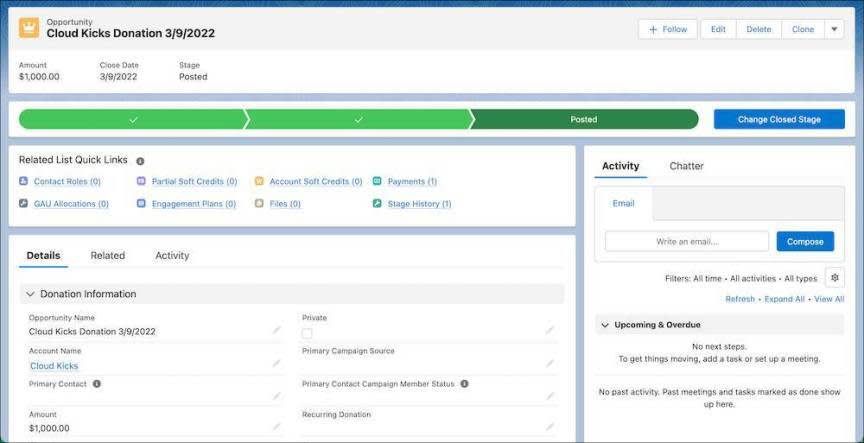Switch to the Details tab
The image size is (864, 443).
click(x=44, y=256)
